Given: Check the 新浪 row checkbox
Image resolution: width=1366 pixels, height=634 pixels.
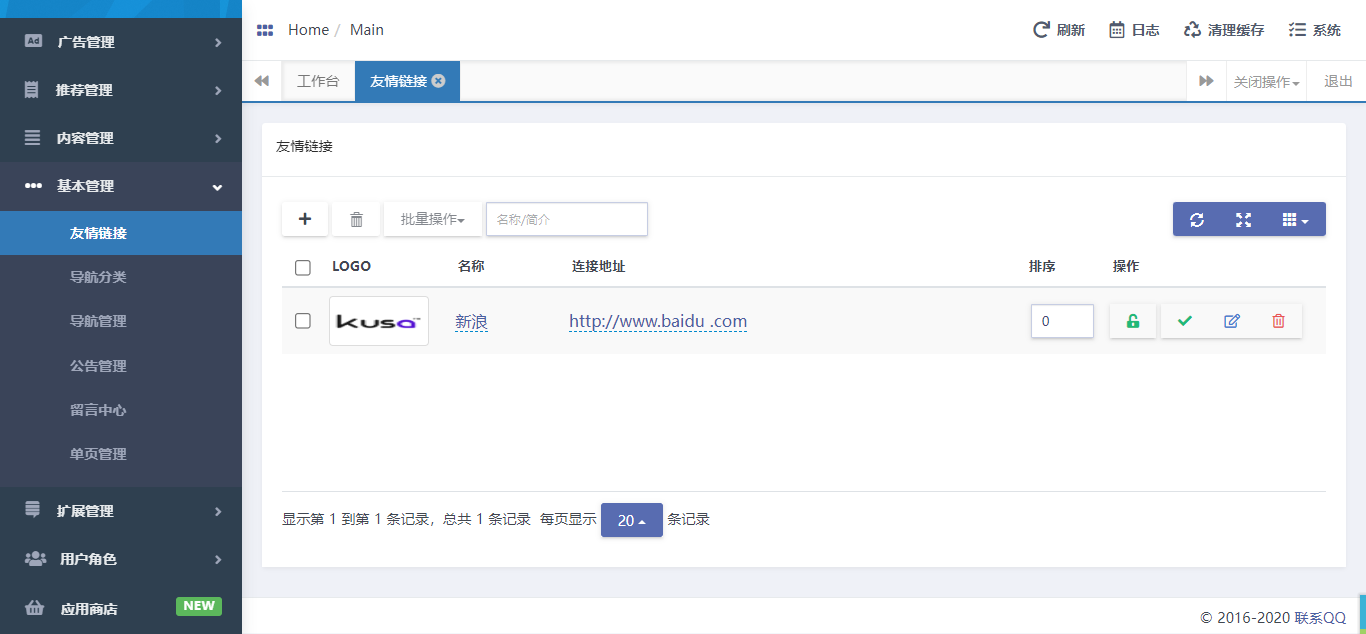Looking at the screenshot, I should (303, 321).
